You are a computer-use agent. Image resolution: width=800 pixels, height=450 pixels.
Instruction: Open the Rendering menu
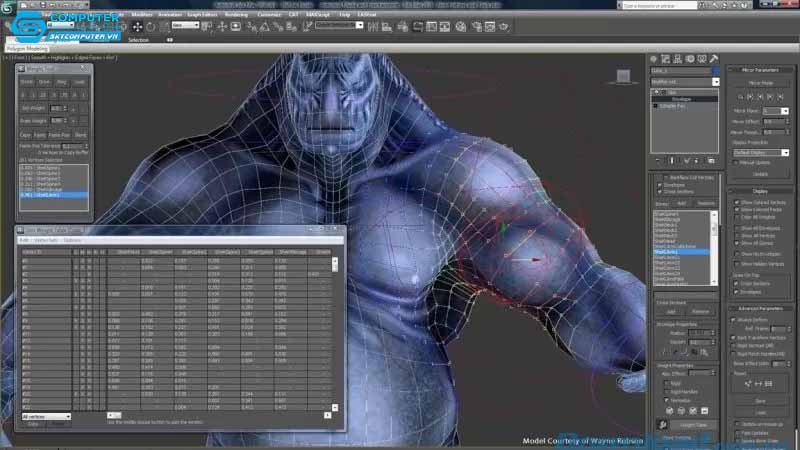tap(236, 15)
